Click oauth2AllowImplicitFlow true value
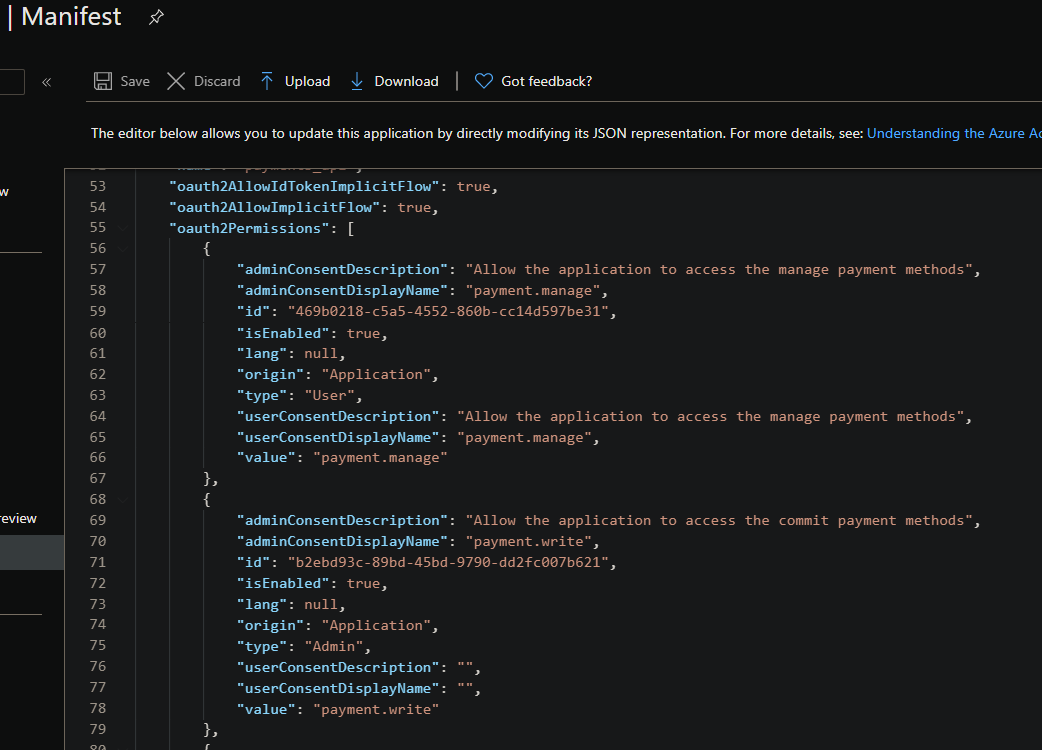The image size is (1042, 750). click(414, 207)
